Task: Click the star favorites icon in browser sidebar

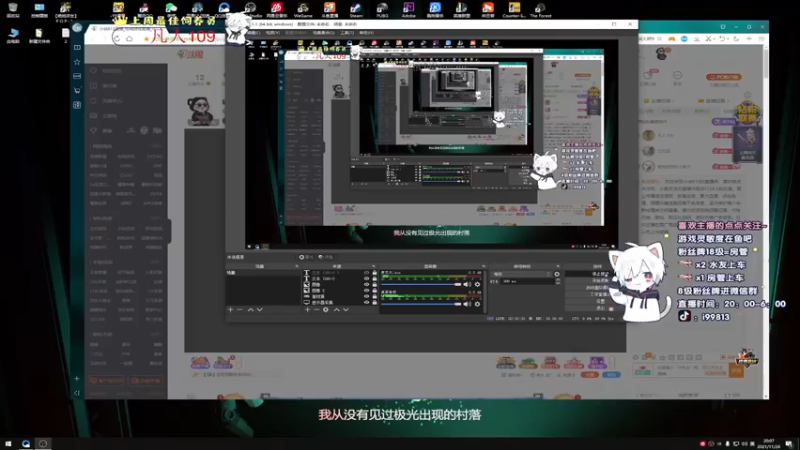Action: click(77, 62)
